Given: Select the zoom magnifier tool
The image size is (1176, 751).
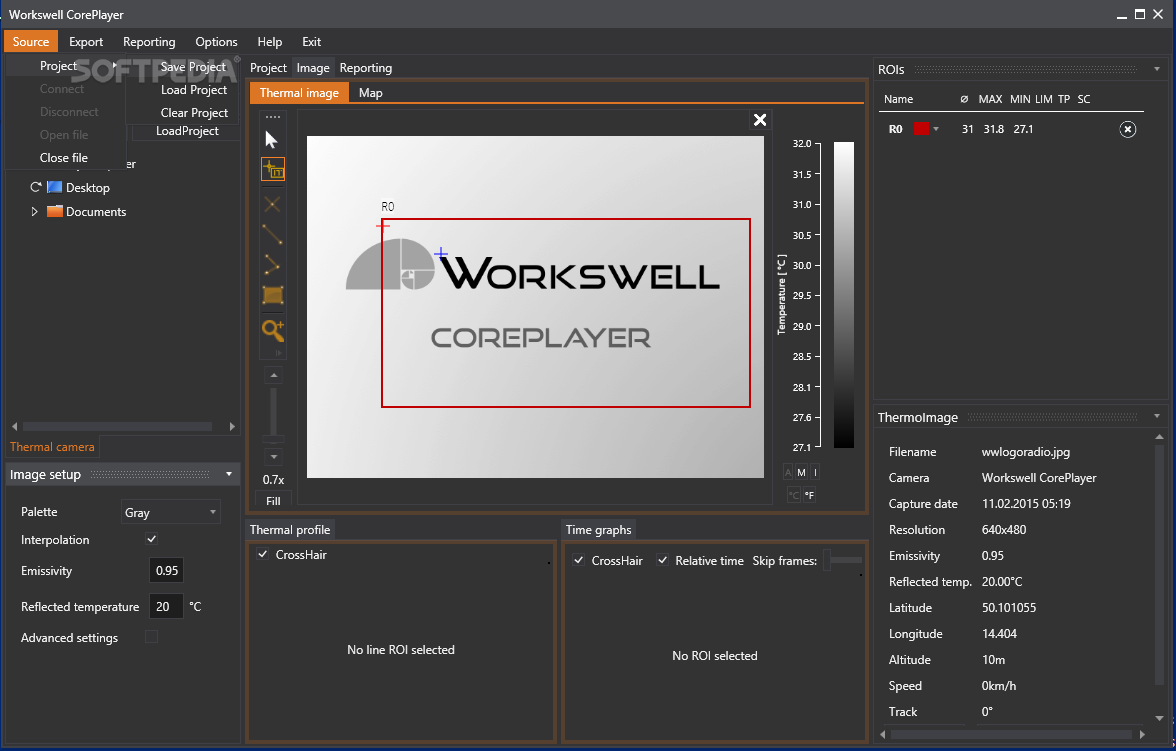Looking at the screenshot, I should pos(273,329).
